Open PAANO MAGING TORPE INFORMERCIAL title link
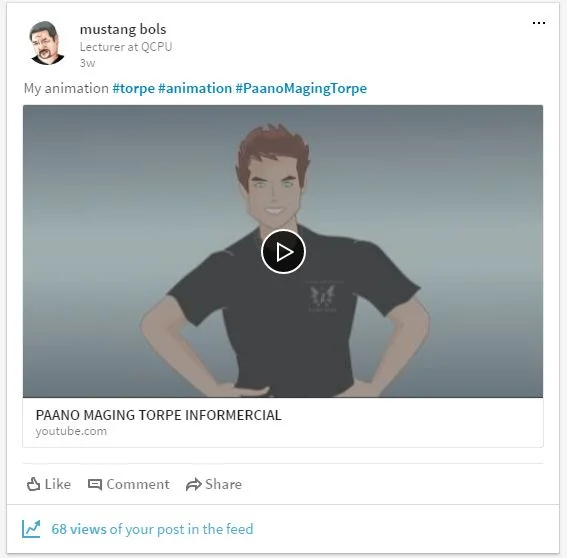567x558 pixels. pyautogui.click(x=158, y=415)
